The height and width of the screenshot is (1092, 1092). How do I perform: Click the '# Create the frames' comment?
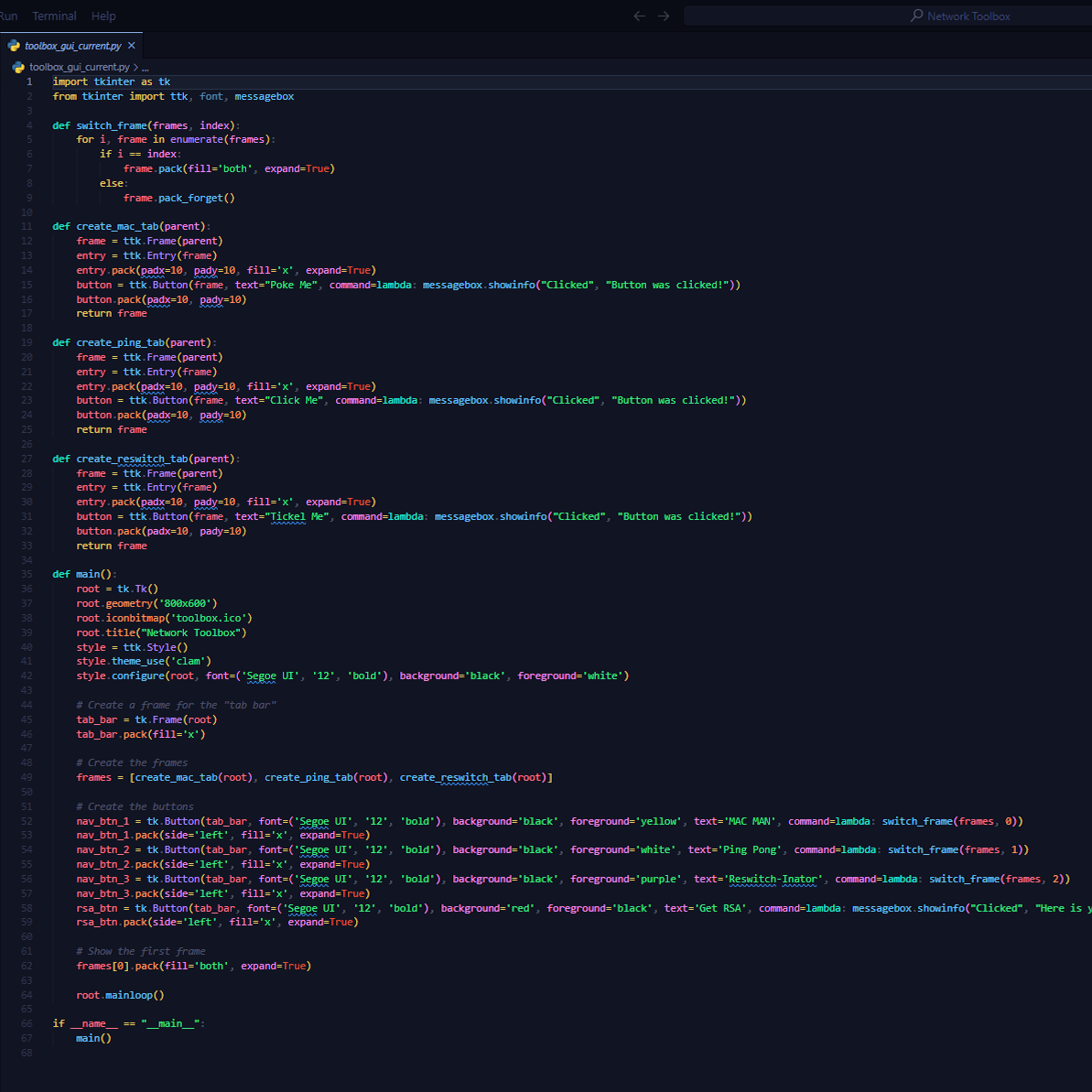133,763
